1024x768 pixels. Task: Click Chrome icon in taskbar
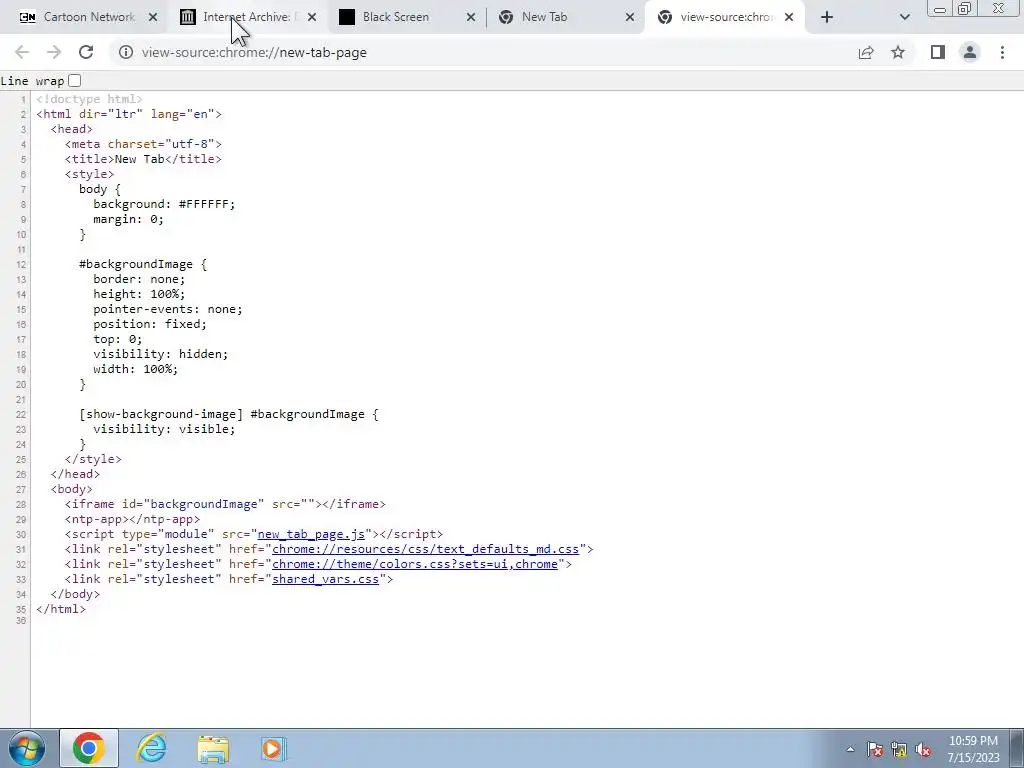pos(89,748)
